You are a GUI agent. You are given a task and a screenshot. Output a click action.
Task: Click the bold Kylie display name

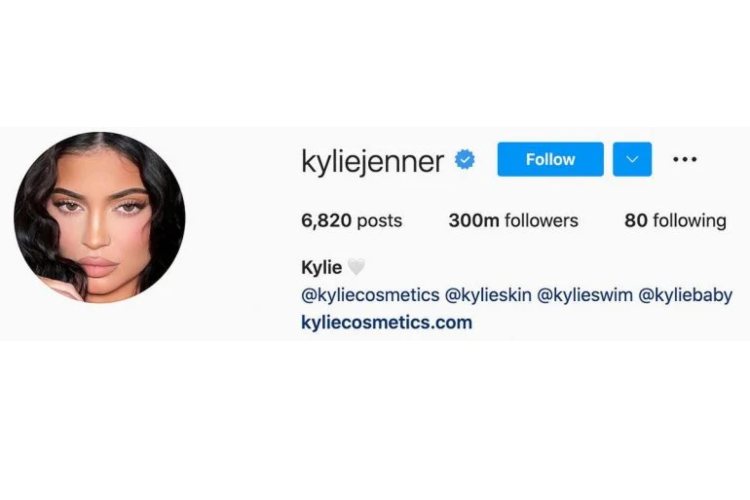click(x=321, y=267)
